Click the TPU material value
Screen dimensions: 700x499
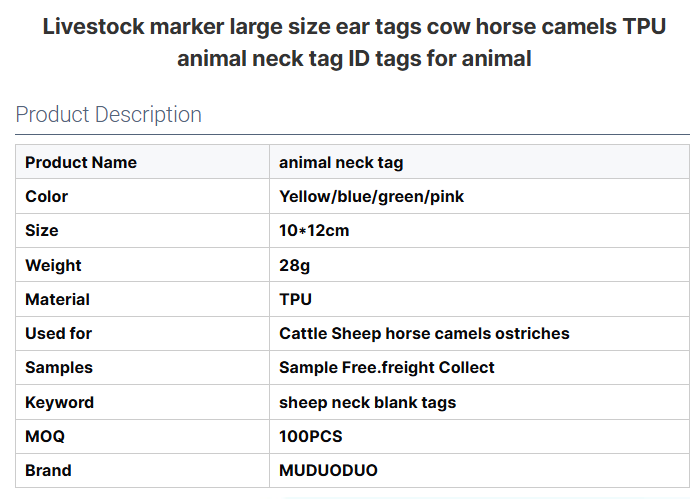point(295,299)
